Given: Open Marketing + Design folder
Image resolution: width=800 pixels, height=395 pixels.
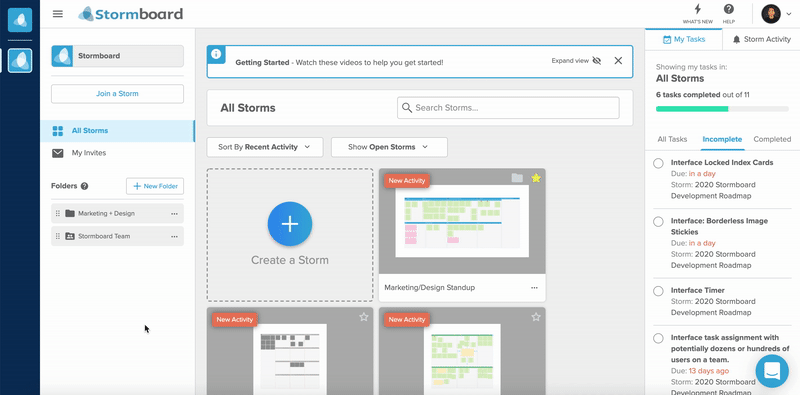Looking at the screenshot, I should click(117, 213).
